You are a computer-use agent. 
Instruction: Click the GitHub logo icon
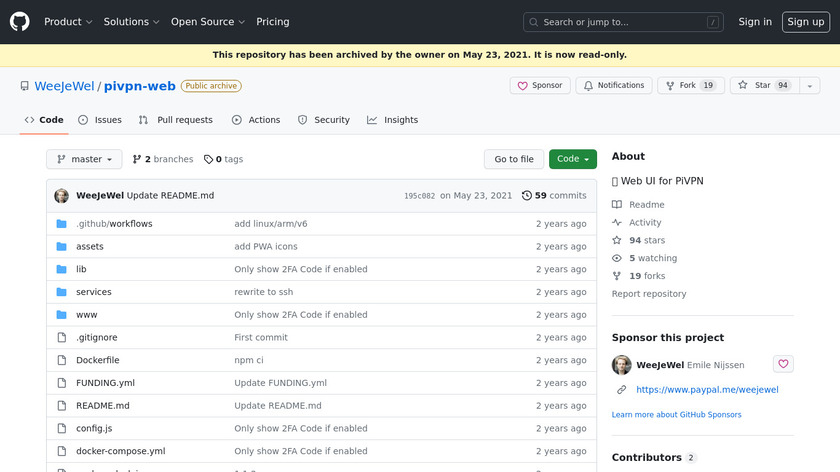pyautogui.click(x=20, y=21)
